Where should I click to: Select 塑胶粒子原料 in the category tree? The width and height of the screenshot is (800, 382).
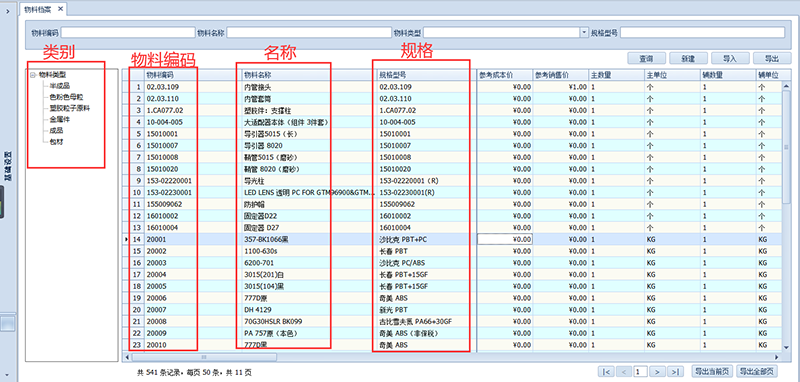point(69,108)
